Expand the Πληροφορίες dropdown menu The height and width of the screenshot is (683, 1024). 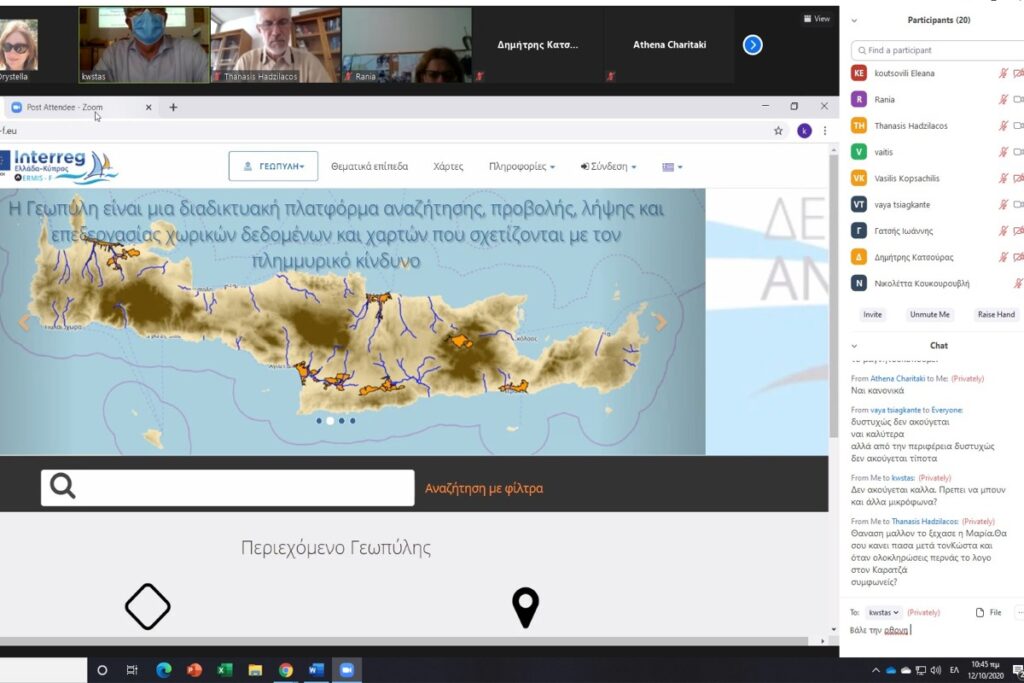522,167
